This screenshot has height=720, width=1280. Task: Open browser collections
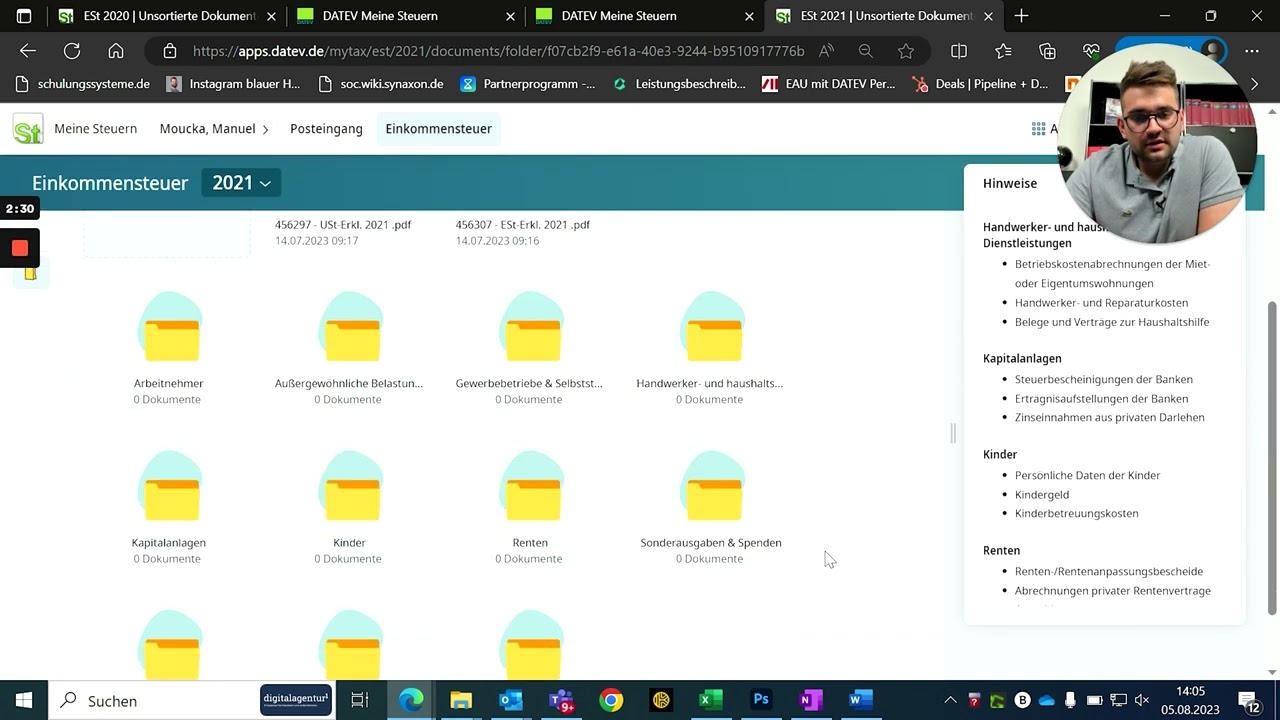tap(1047, 51)
